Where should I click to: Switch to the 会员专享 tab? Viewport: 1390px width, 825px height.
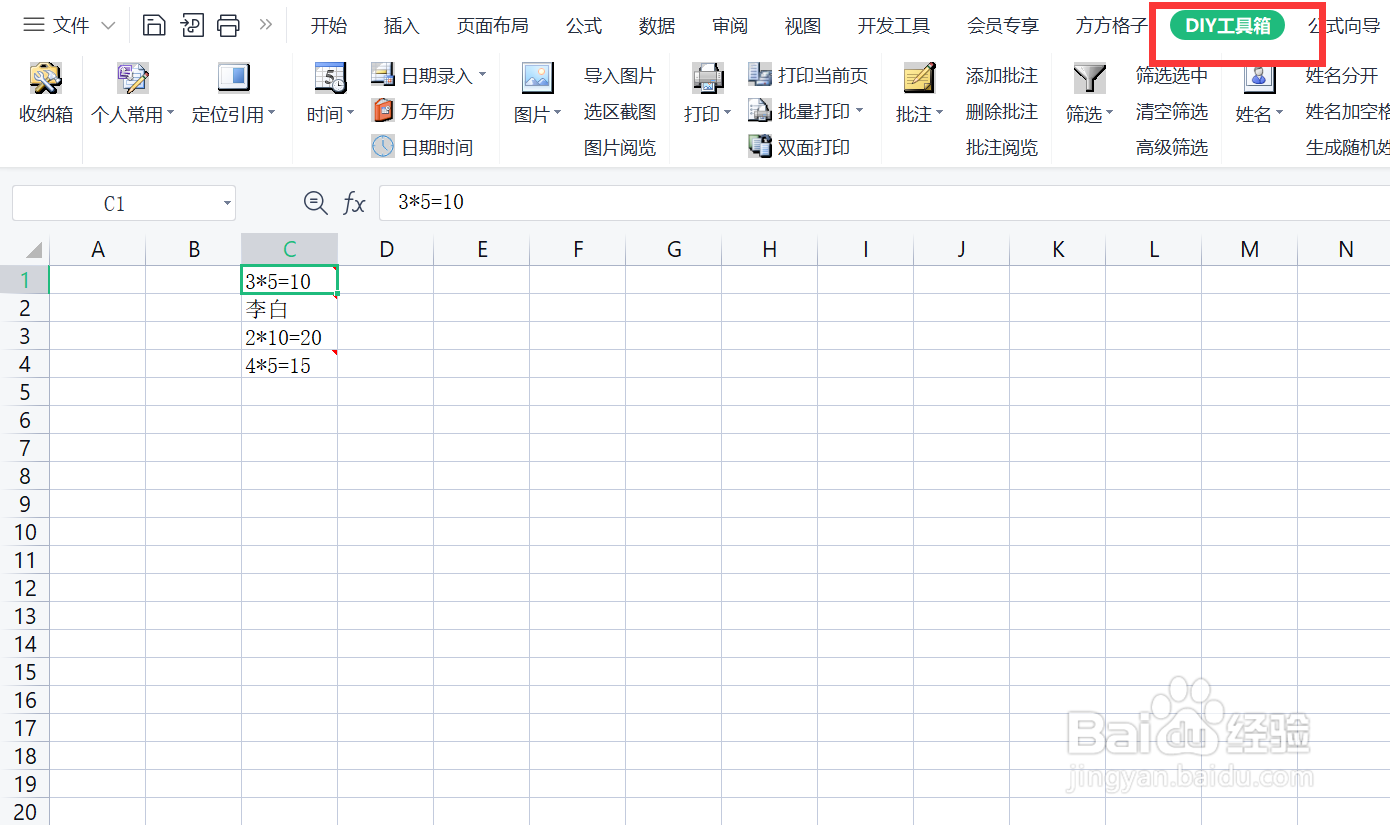click(1003, 26)
